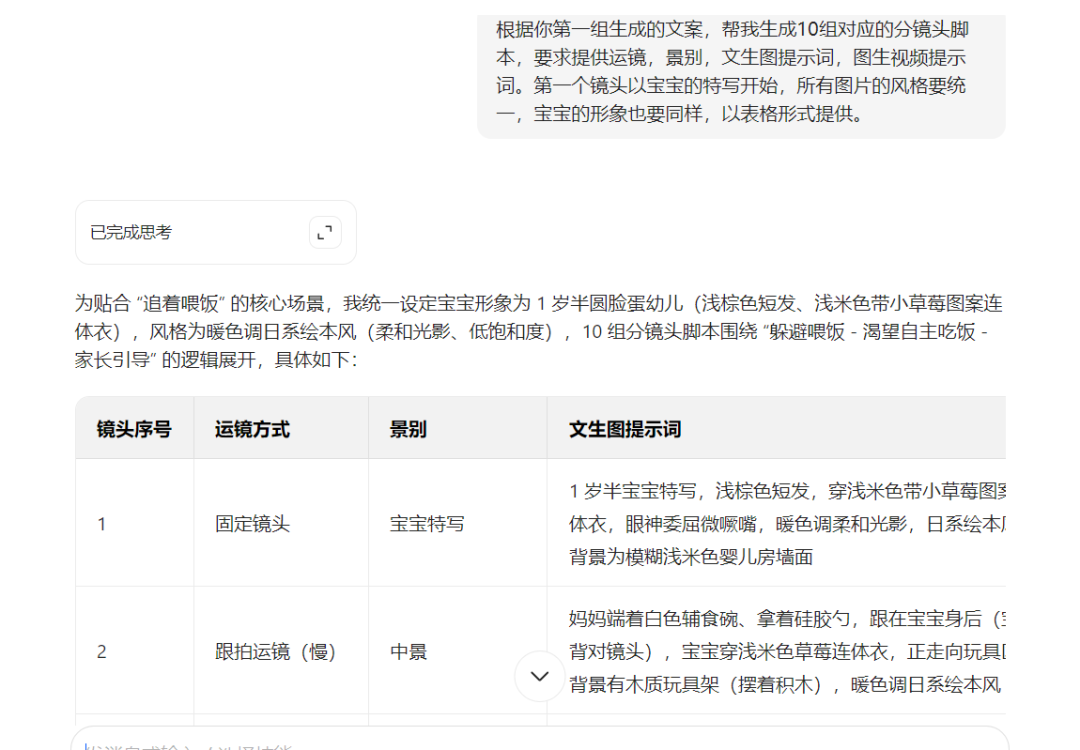Click the 文生图提示词 column header

click(x=625, y=429)
